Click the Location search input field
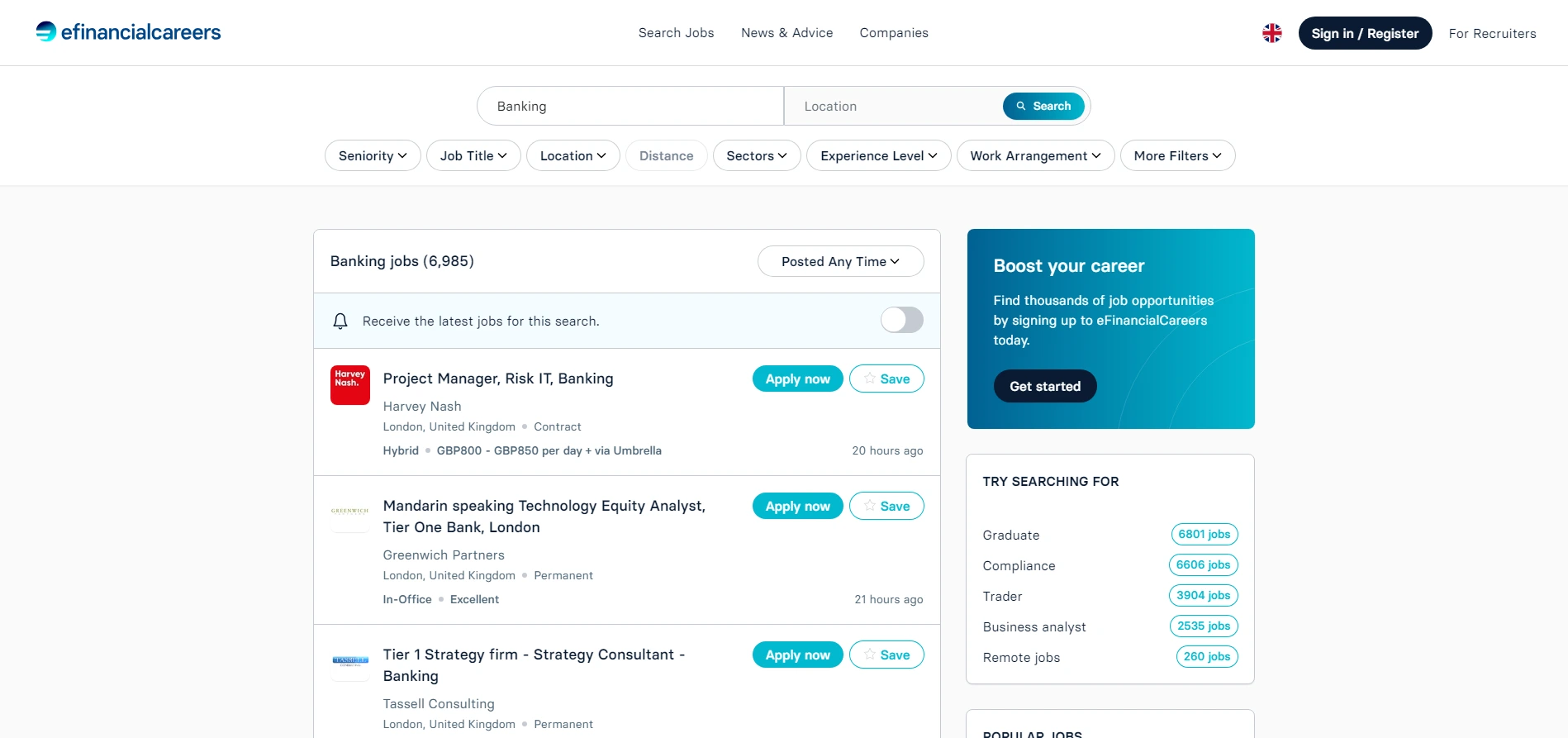 point(894,106)
